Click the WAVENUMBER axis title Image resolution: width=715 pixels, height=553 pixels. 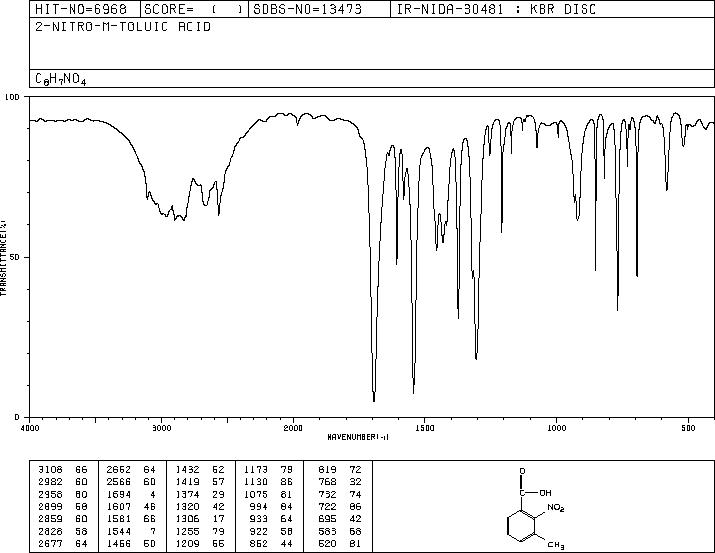[x=358, y=437]
